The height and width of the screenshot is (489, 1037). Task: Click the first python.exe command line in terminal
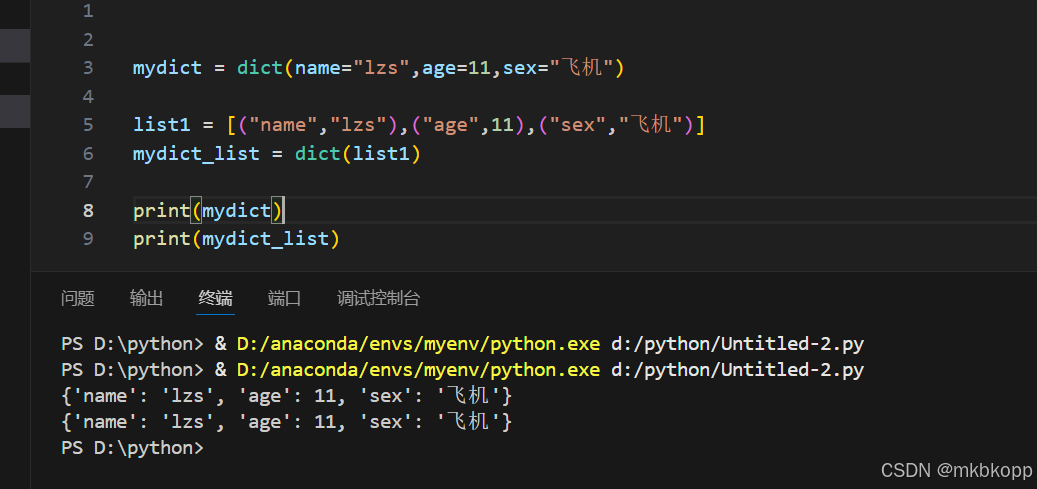462,344
